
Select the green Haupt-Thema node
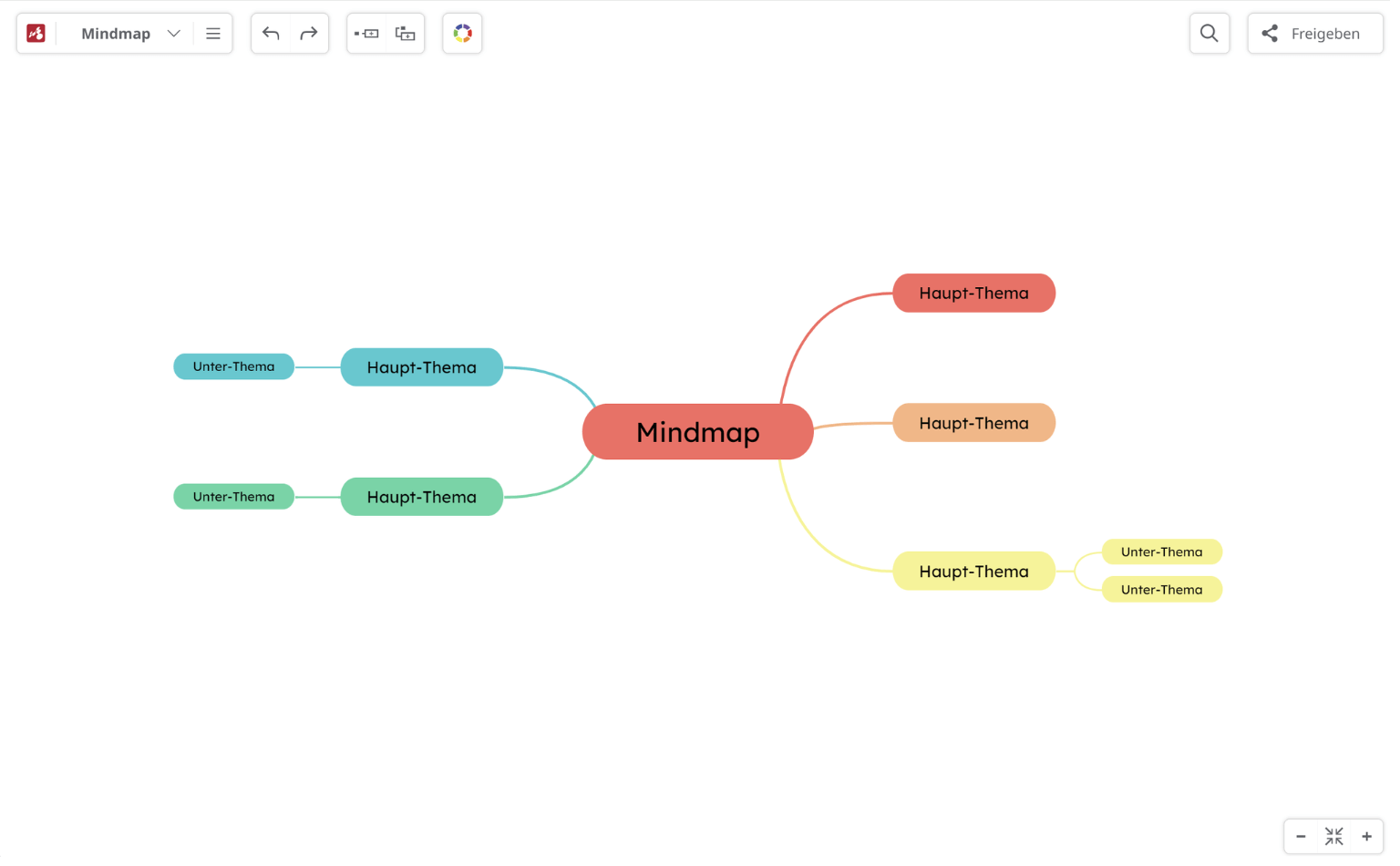point(422,497)
